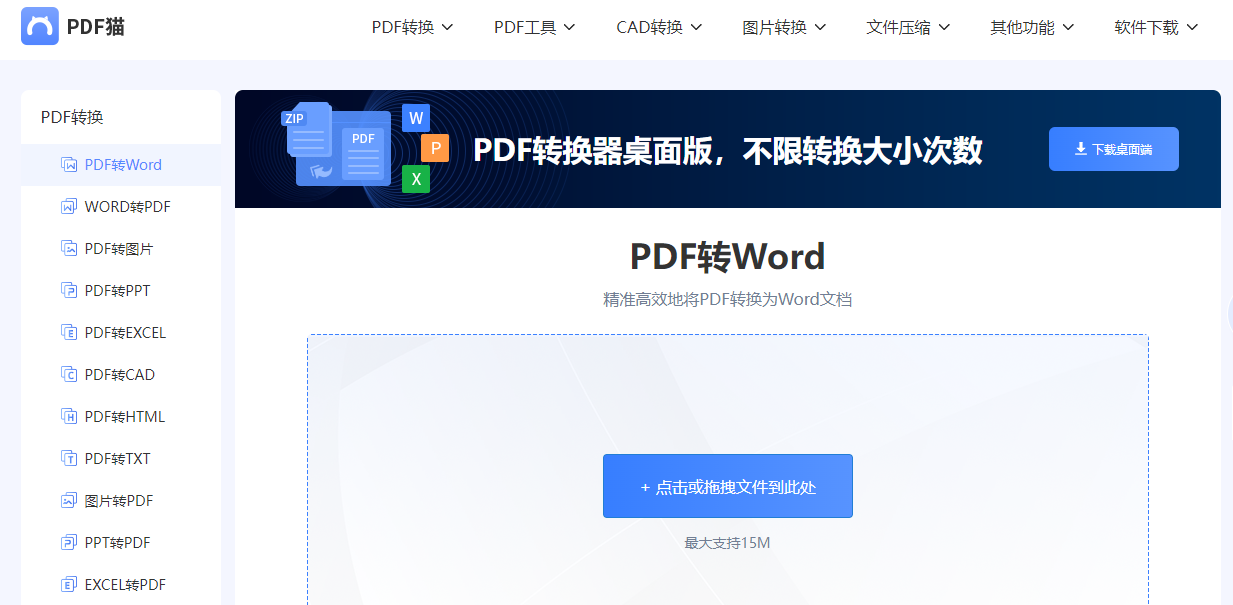Click the ZIP file icon in banner
This screenshot has height=605, width=1233.
click(x=307, y=130)
